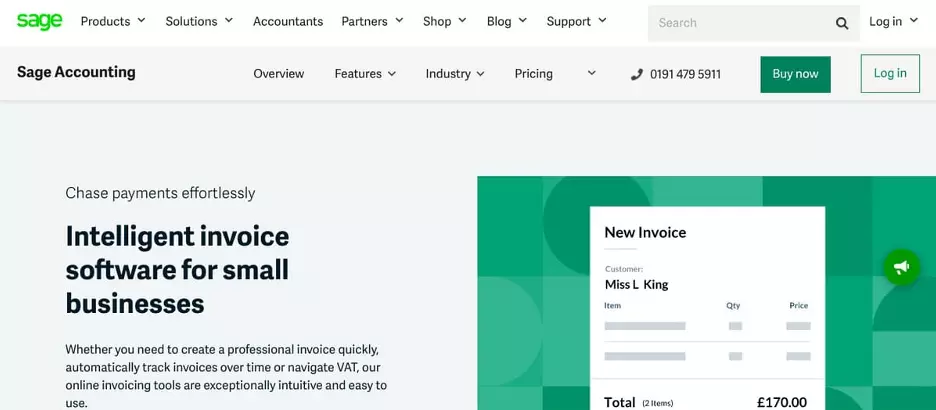Click the standalone chevron after Pricing
Screen dimensions: 936x410
tap(592, 73)
